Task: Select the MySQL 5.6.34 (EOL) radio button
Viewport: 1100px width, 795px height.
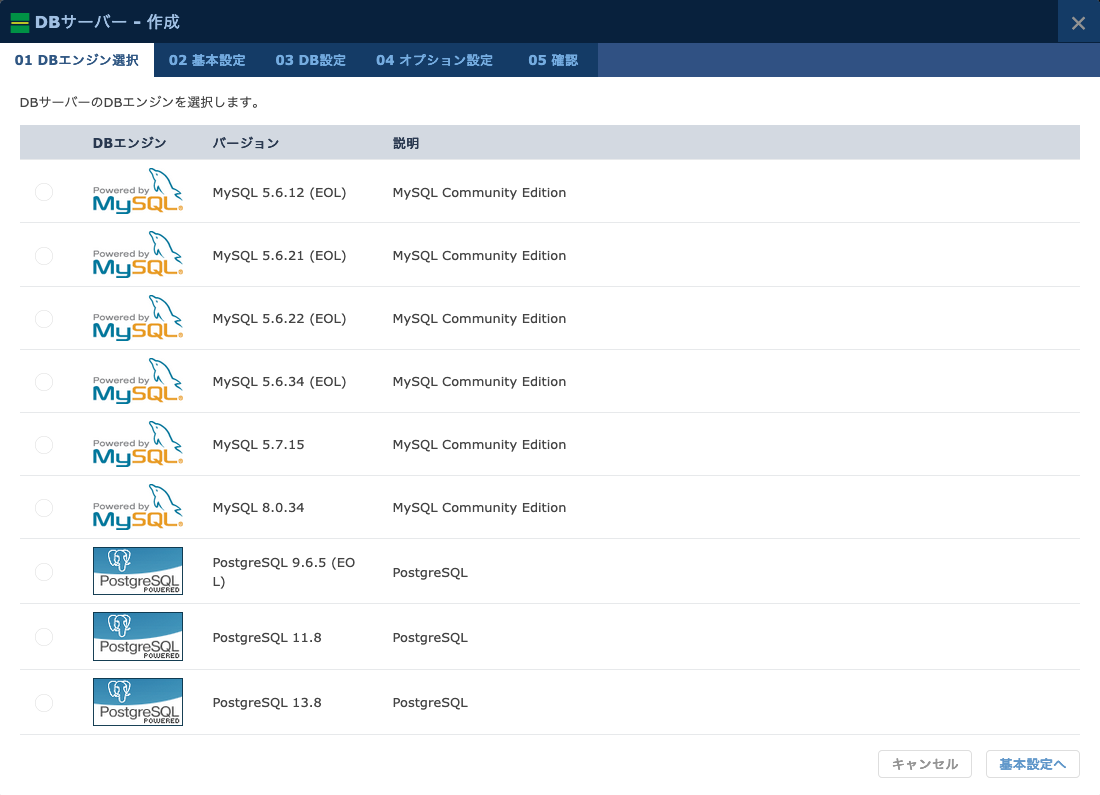Action: click(x=44, y=382)
